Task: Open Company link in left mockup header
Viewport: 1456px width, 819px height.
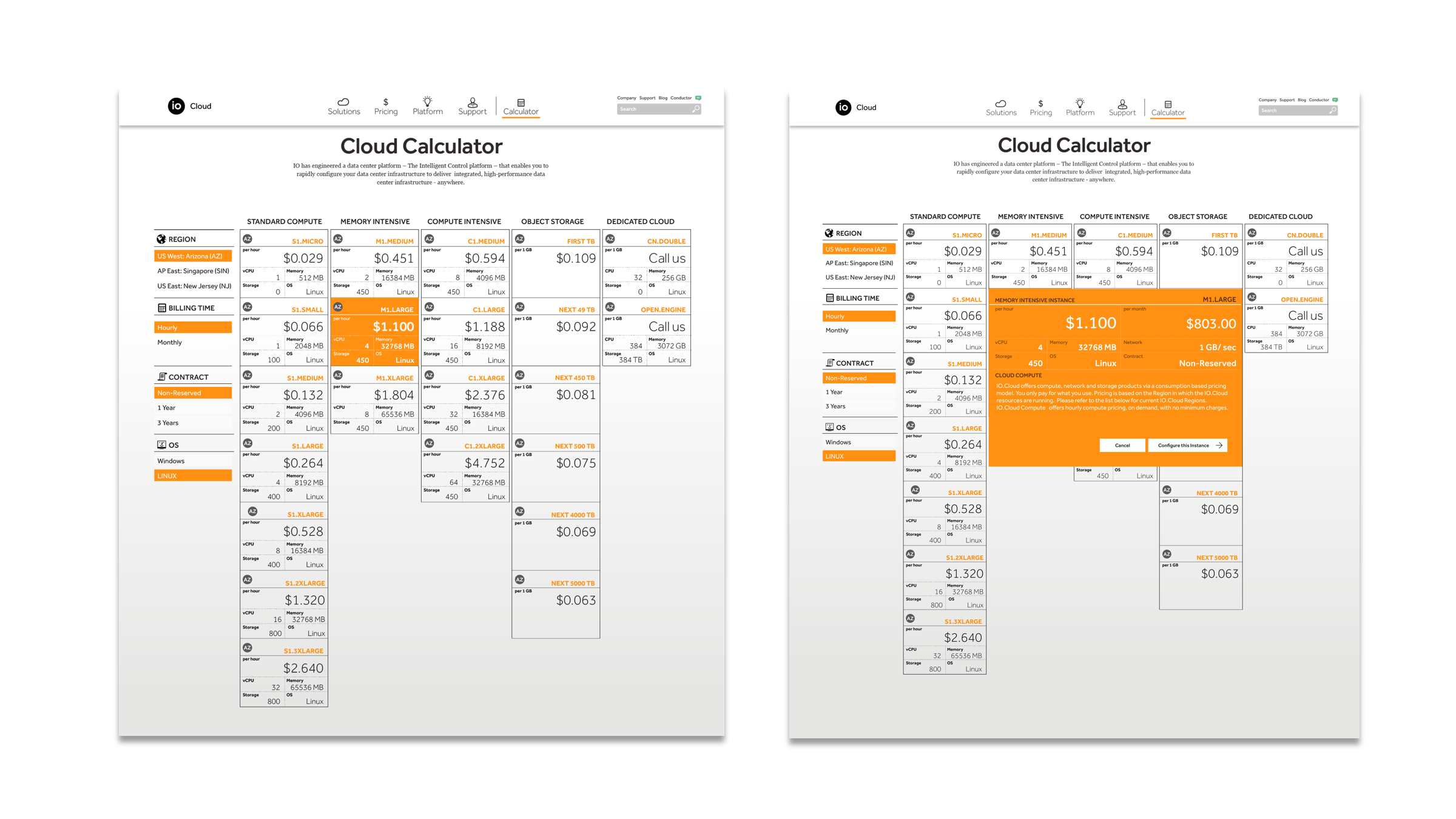Action: pyautogui.click(x=627, y=98)
